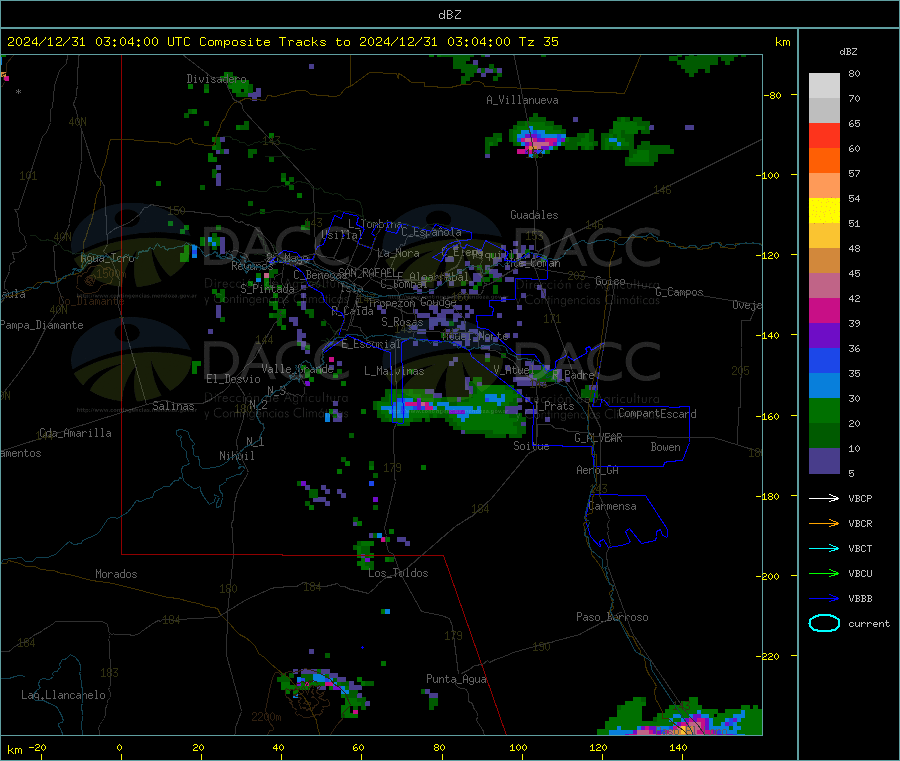Click the cyan VBCT arrow legend icon
900x761 pixels.
point(824,549)
